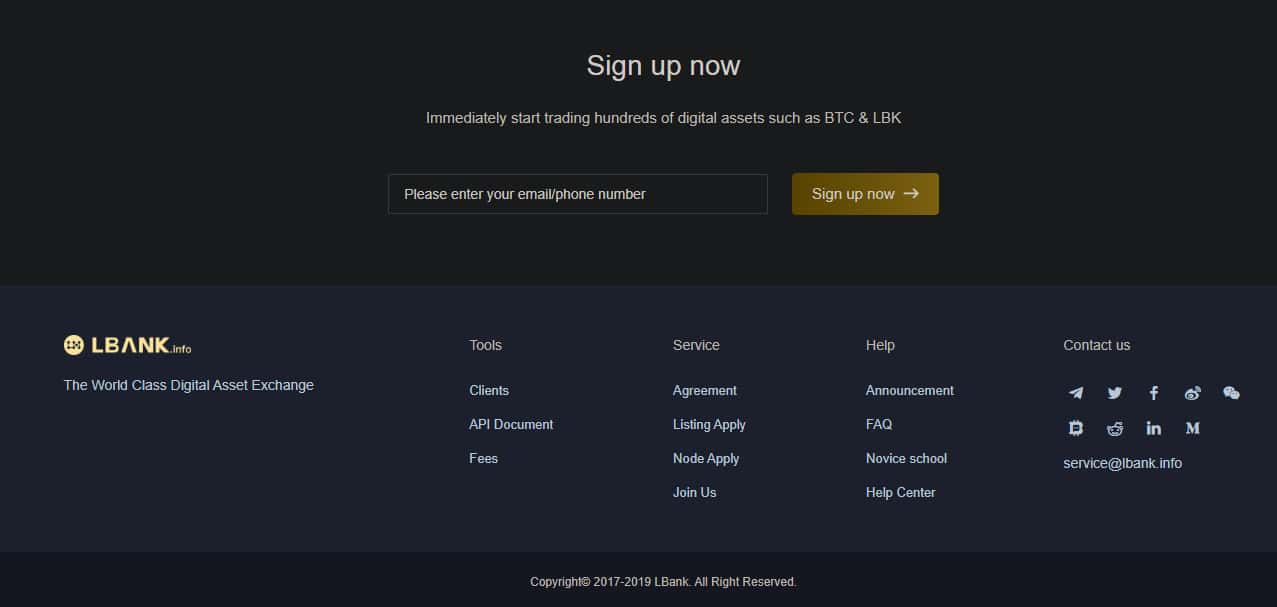Open the LinkedIn icon
Viewport: 1277px width, 607px height.
tap(1154, 428)
